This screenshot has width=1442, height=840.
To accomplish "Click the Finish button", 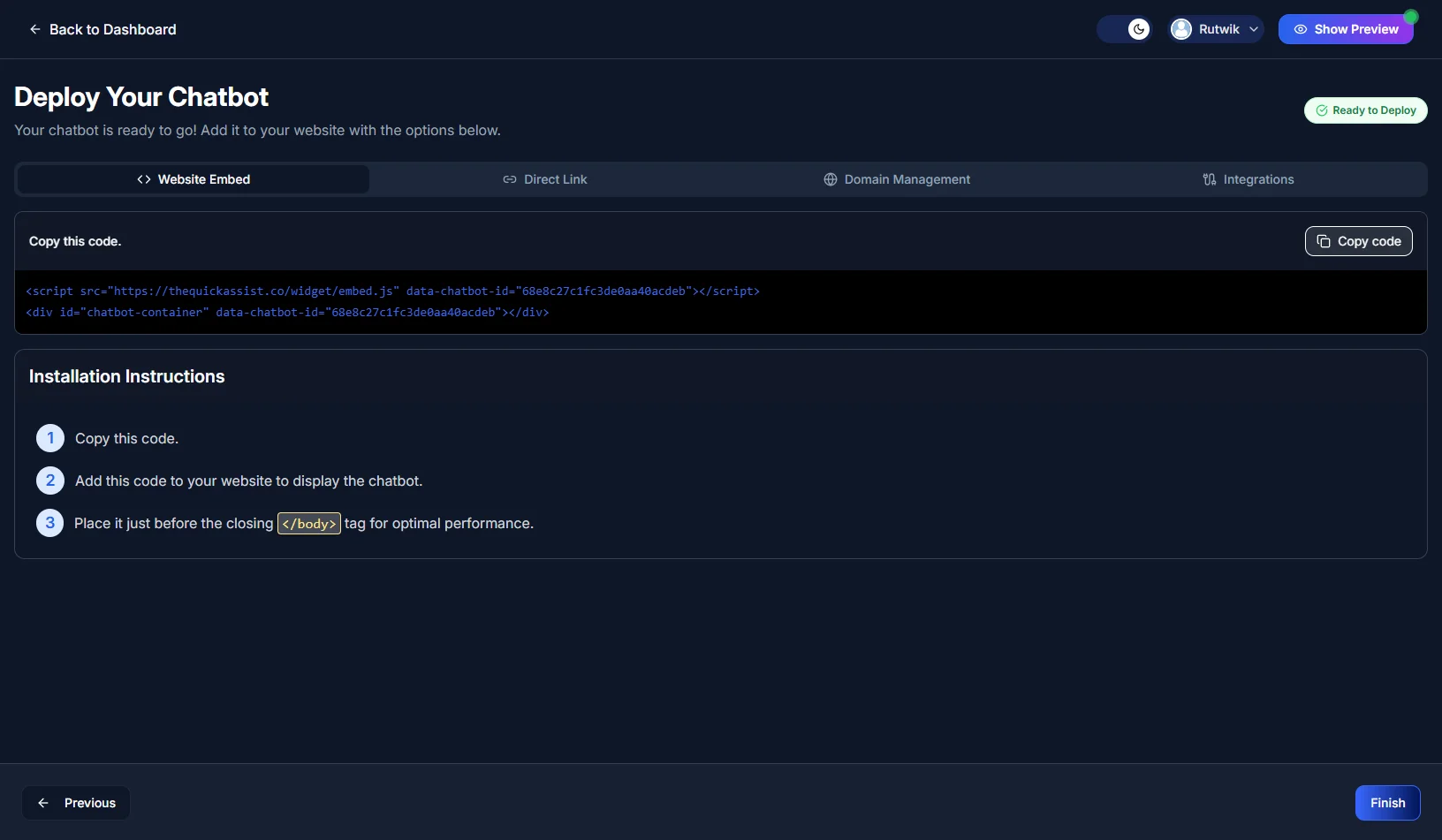I will click(1387, 803).
